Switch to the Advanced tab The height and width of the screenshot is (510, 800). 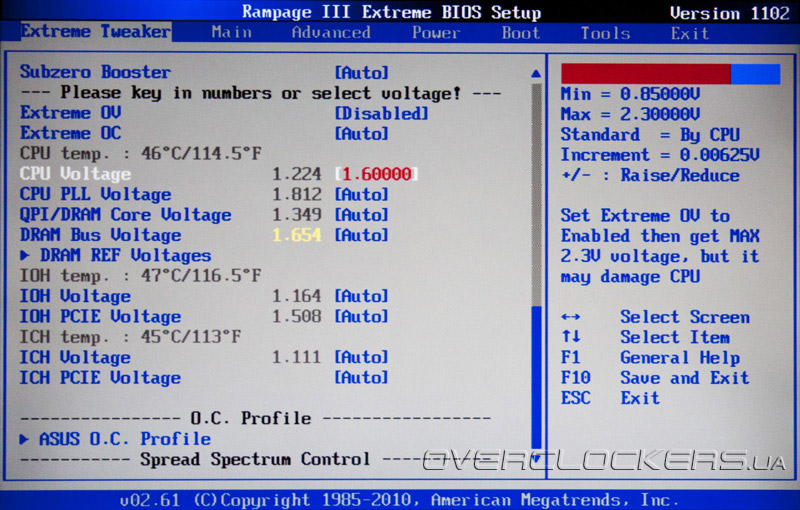point(331,33)
